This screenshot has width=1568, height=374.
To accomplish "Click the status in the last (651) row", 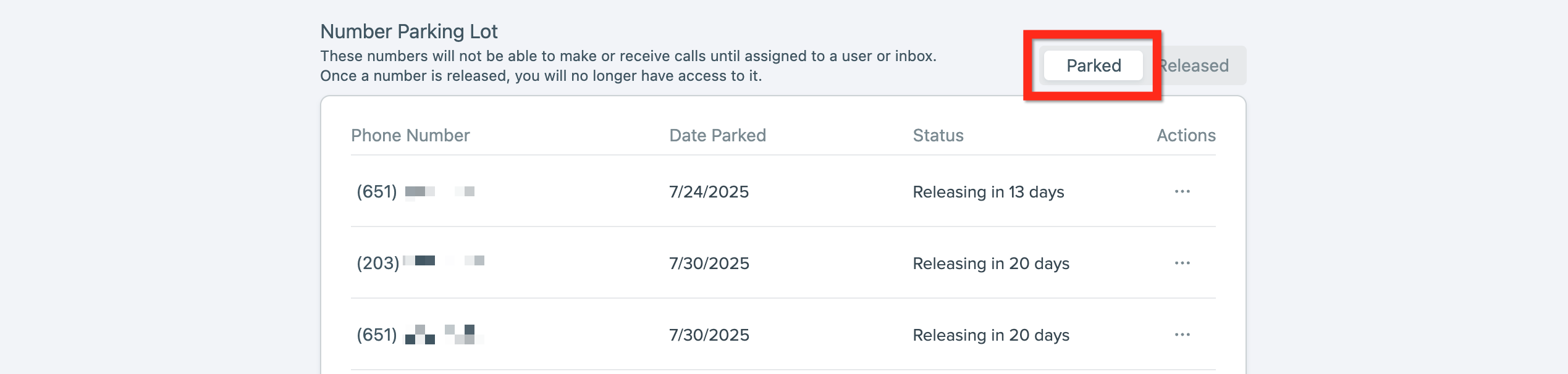I will [x=990, y=335].
